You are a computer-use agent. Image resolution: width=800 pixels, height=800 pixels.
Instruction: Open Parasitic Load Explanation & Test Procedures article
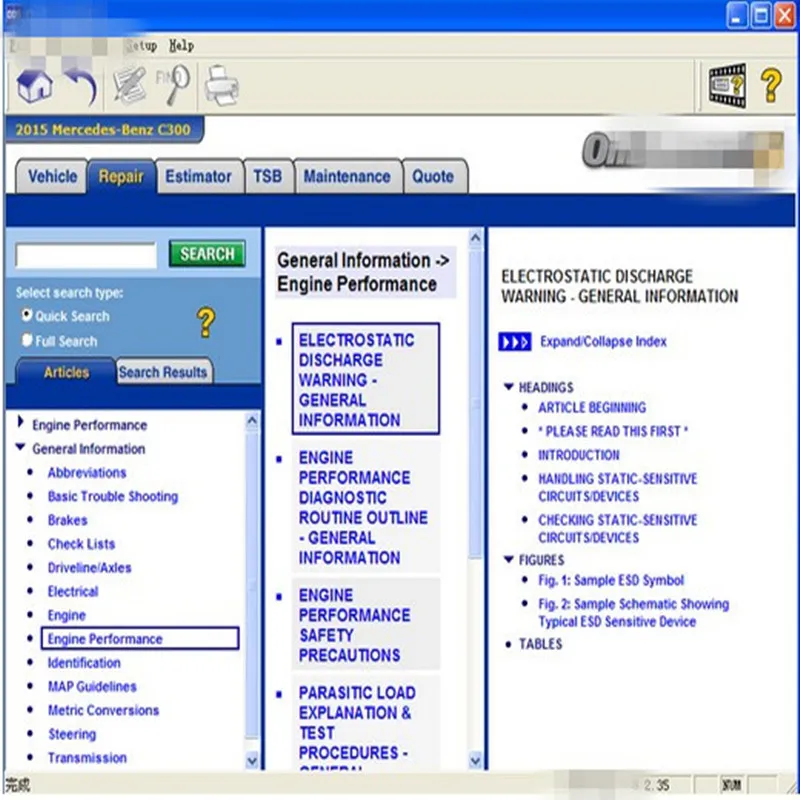coord(365,722)
